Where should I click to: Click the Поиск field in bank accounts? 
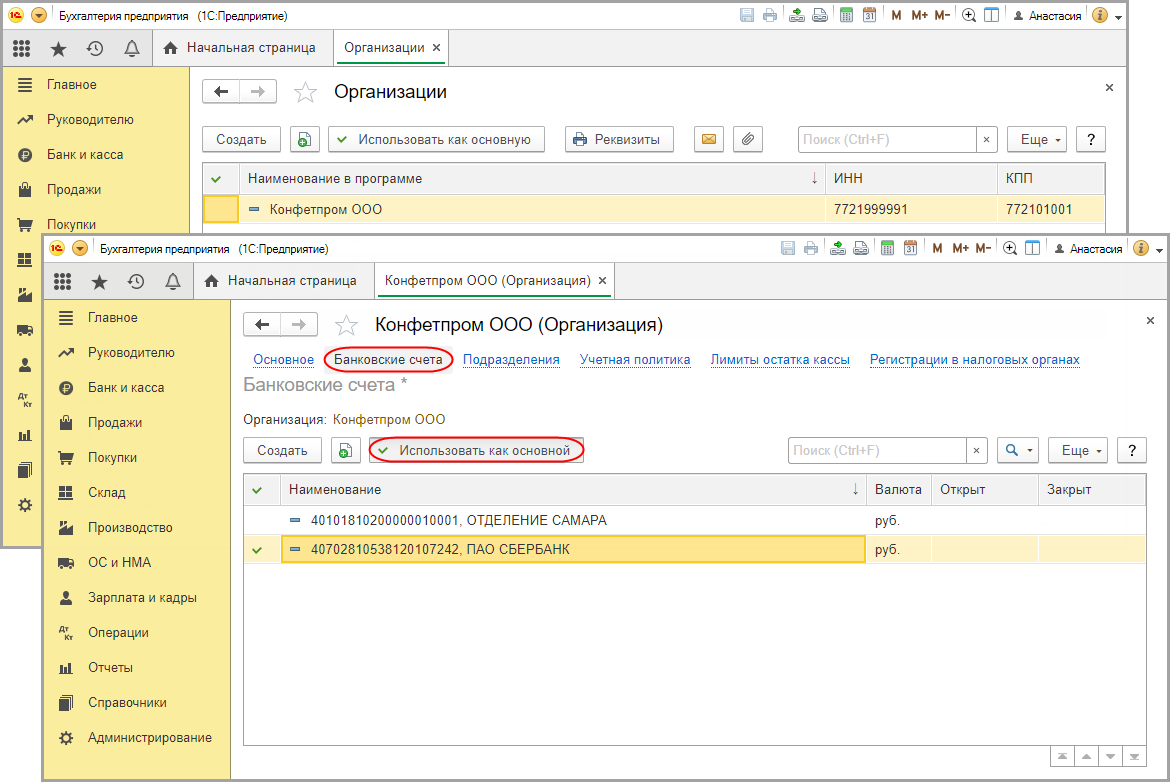876,451
